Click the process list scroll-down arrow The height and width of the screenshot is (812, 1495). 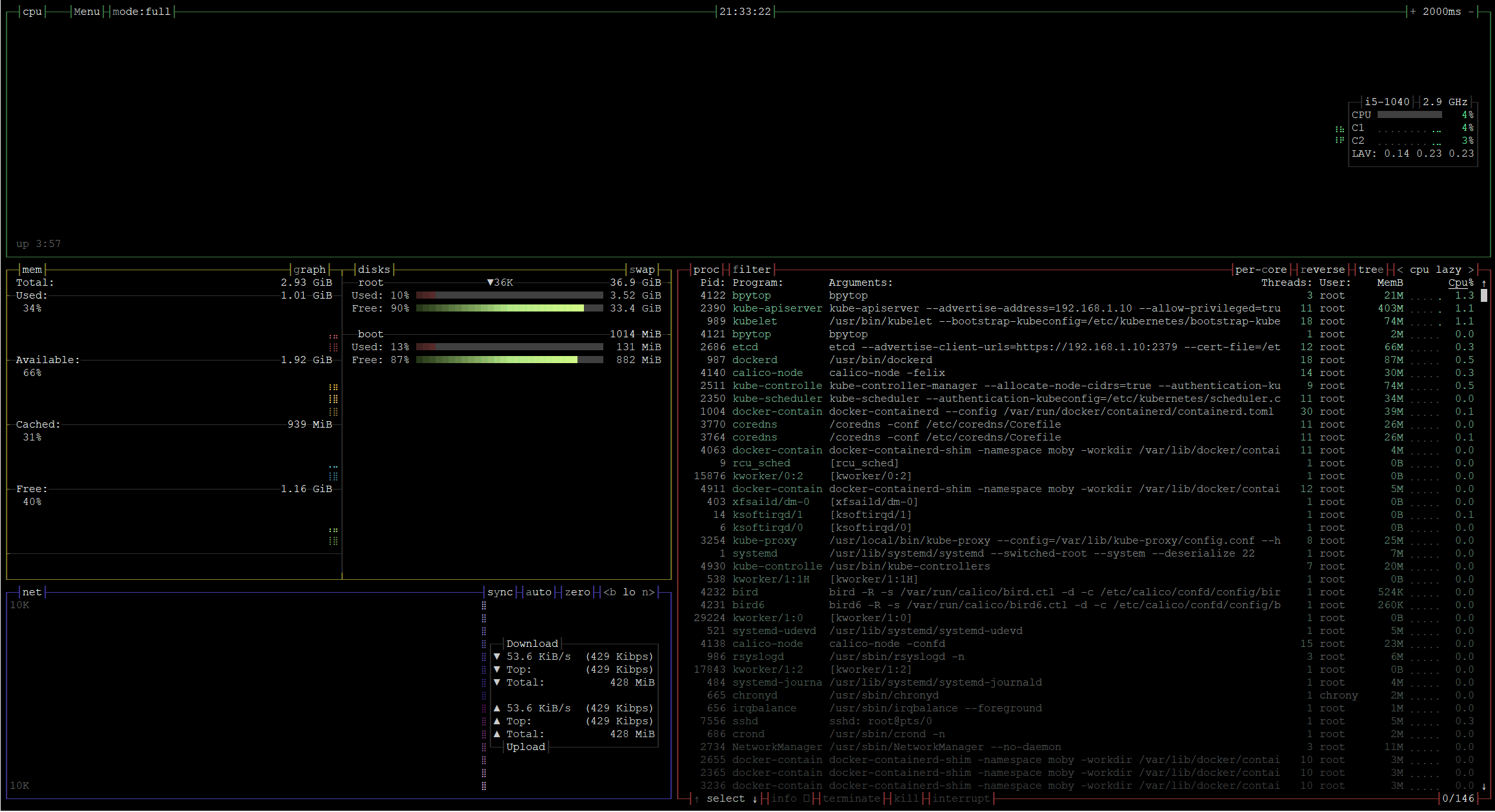coord(1484,786)
